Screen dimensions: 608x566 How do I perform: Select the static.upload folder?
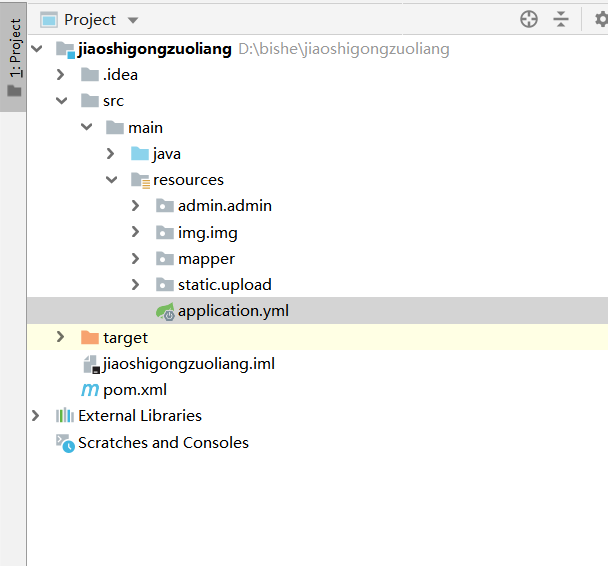point(224,285)
